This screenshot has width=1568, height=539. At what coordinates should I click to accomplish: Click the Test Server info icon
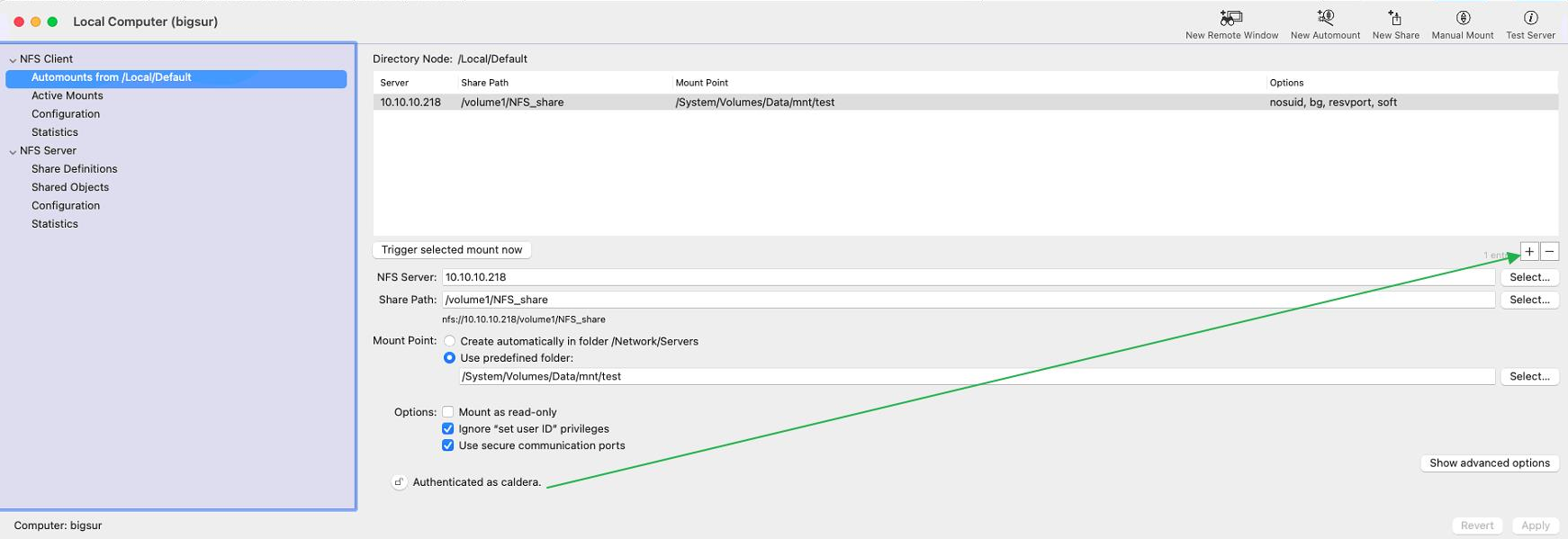pos(1530,18)
